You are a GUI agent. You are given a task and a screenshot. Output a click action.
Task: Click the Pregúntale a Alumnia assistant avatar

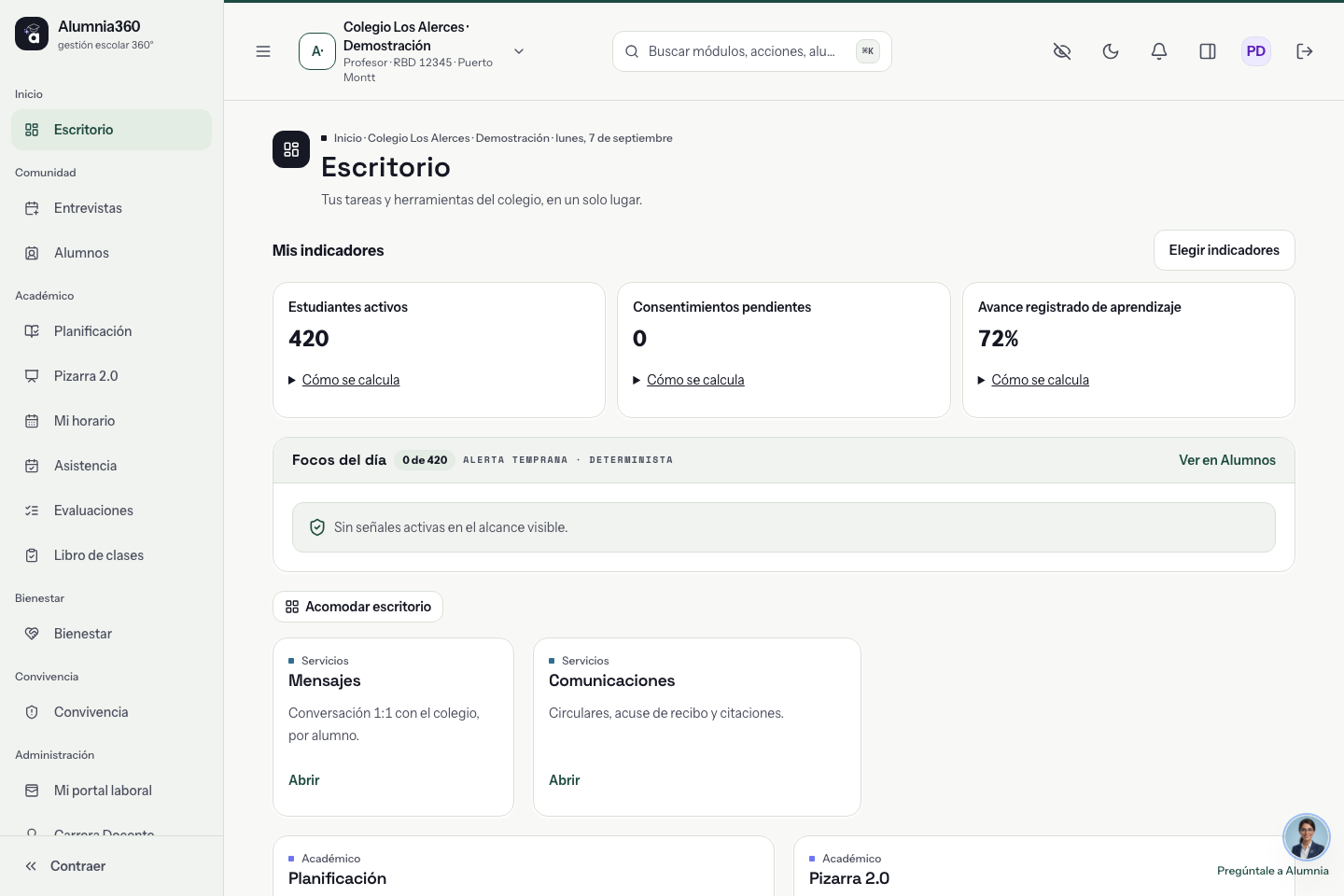pyautogui.click(x=1306, y=837)
